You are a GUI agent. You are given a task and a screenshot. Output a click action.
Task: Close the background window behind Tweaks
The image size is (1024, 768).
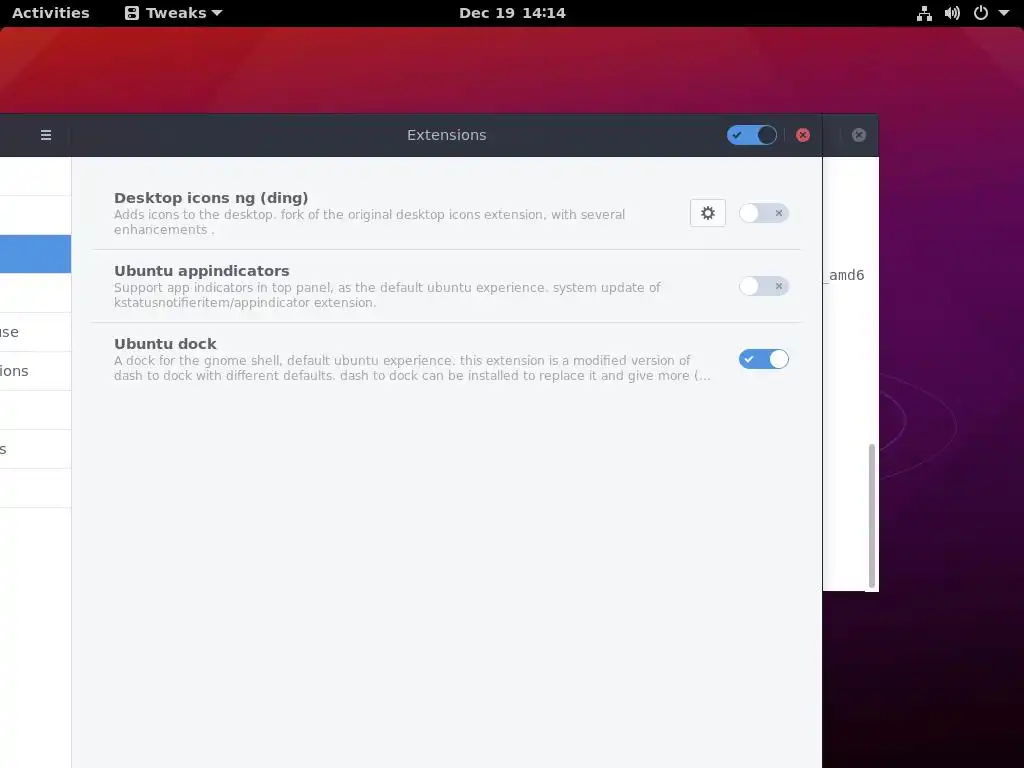click(x=859, y=135)
